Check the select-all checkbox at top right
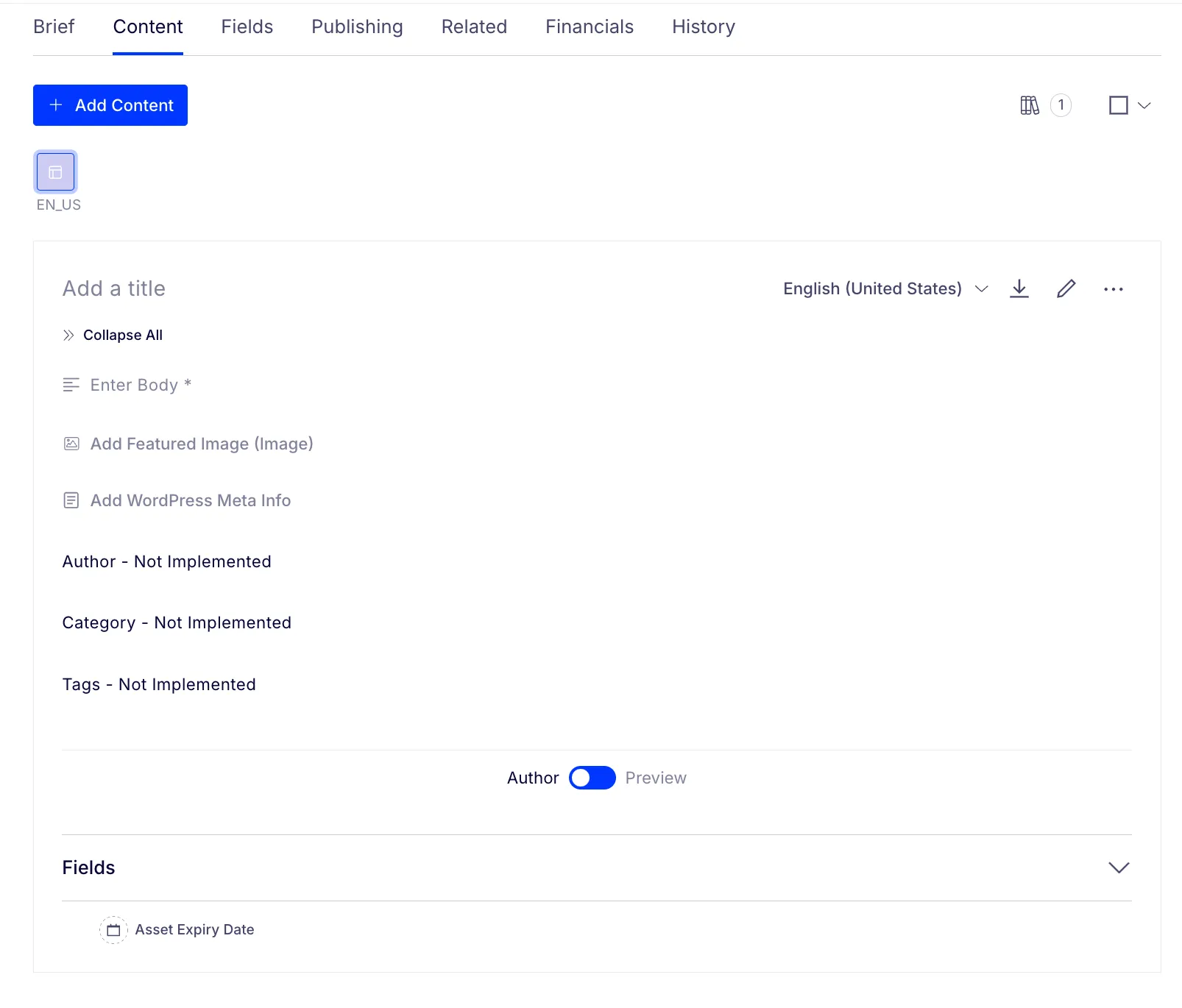Screen dimensions: 1182x1008 1119,105
